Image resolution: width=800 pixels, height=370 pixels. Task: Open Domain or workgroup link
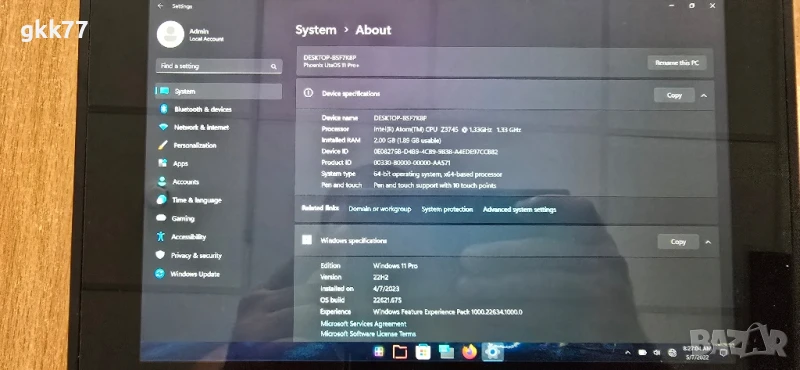(x=380, y=209)
